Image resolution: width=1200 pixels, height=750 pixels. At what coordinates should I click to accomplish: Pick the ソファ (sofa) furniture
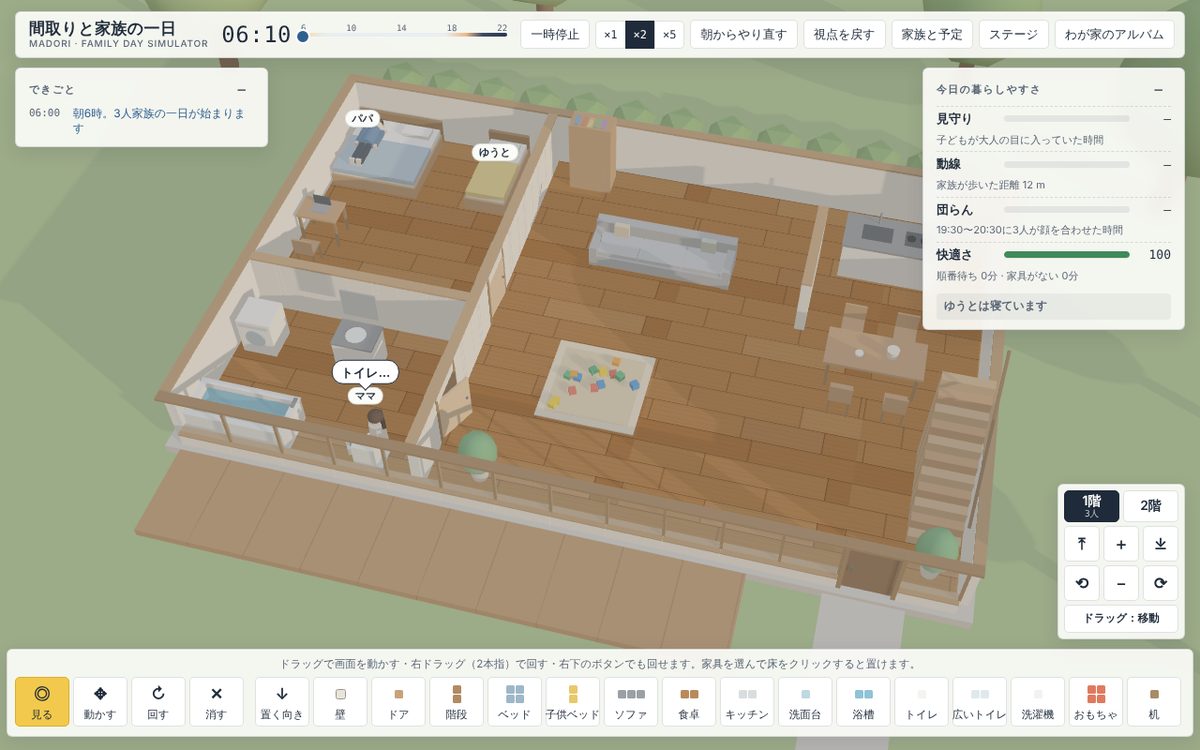(631, 701)
